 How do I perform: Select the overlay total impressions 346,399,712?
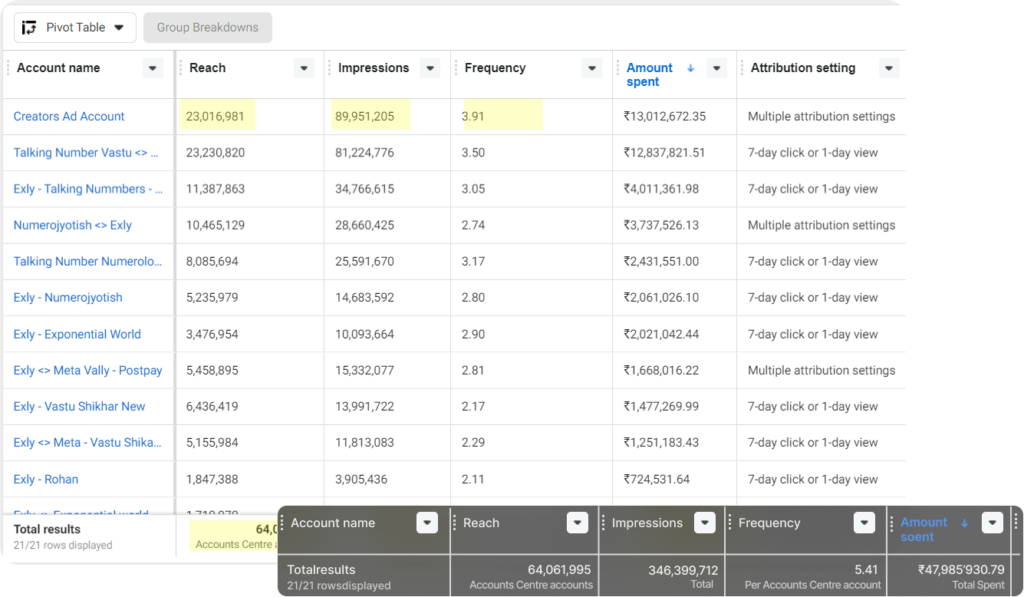click(x=683, y=570)
